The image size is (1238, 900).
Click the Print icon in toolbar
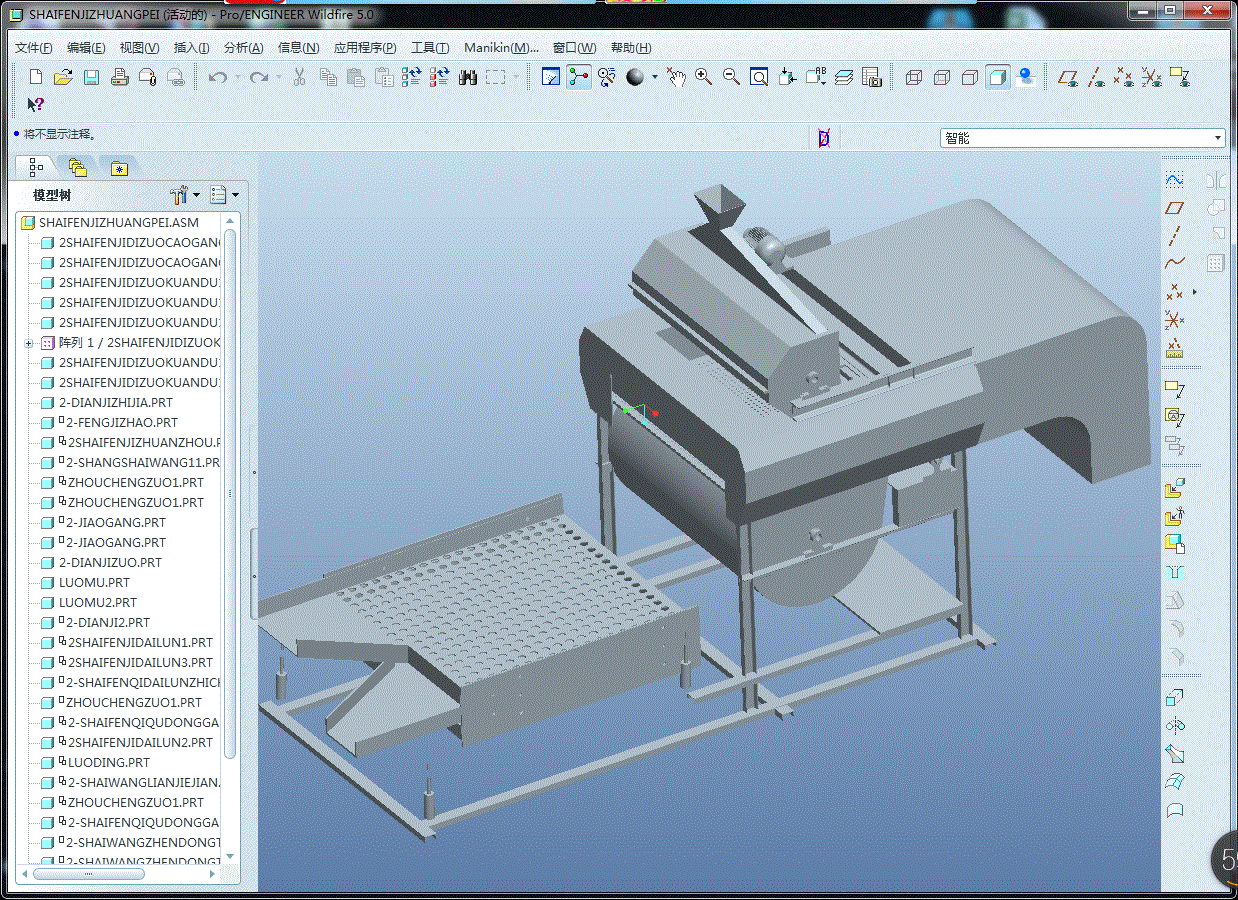coord(119,77)
